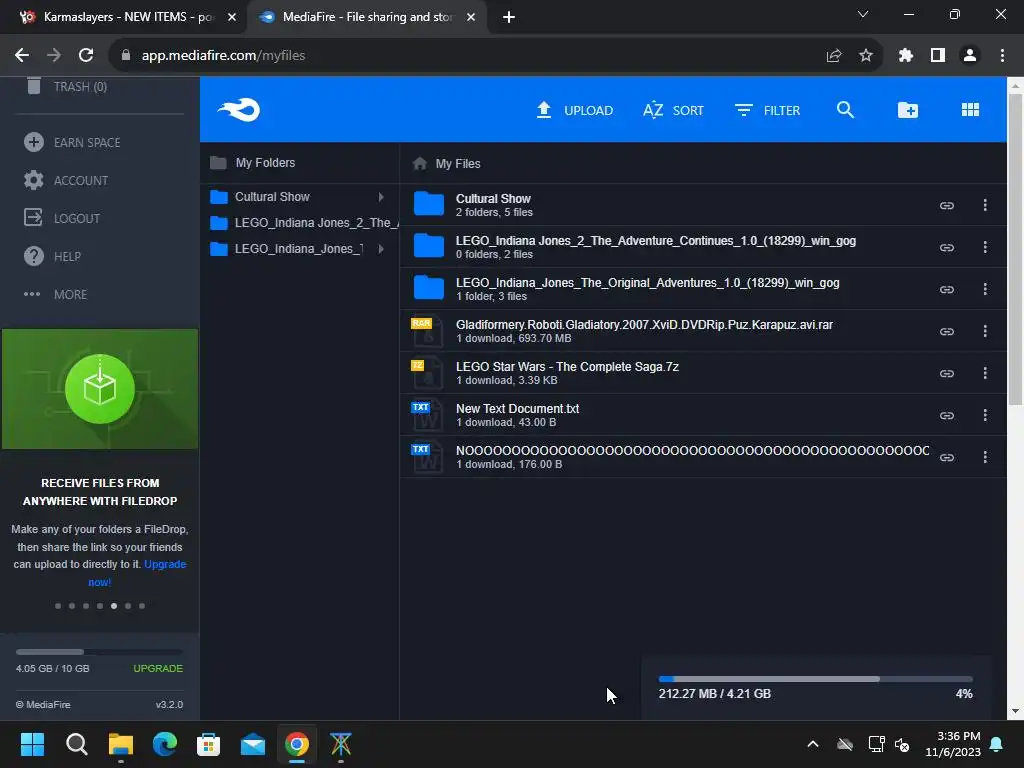Reload the MediaFire page
The height and width of the screenshot is (768, 1024).
[86, 56]
